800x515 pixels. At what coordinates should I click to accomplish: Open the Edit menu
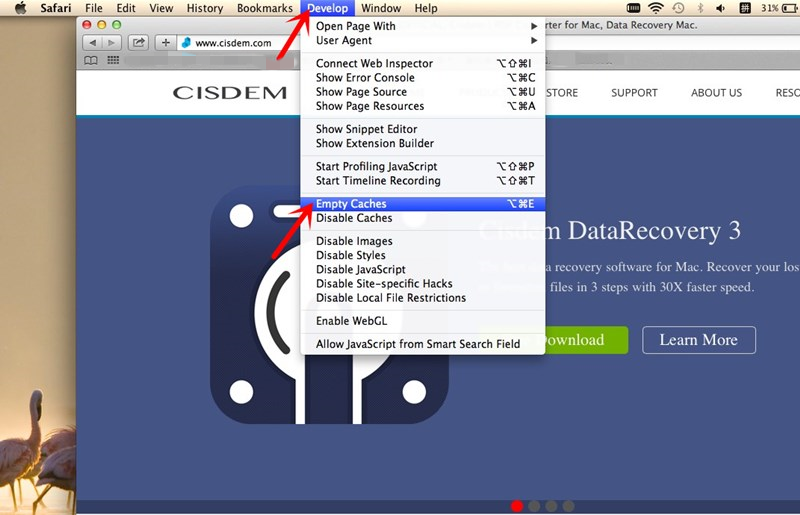[126, 8]
